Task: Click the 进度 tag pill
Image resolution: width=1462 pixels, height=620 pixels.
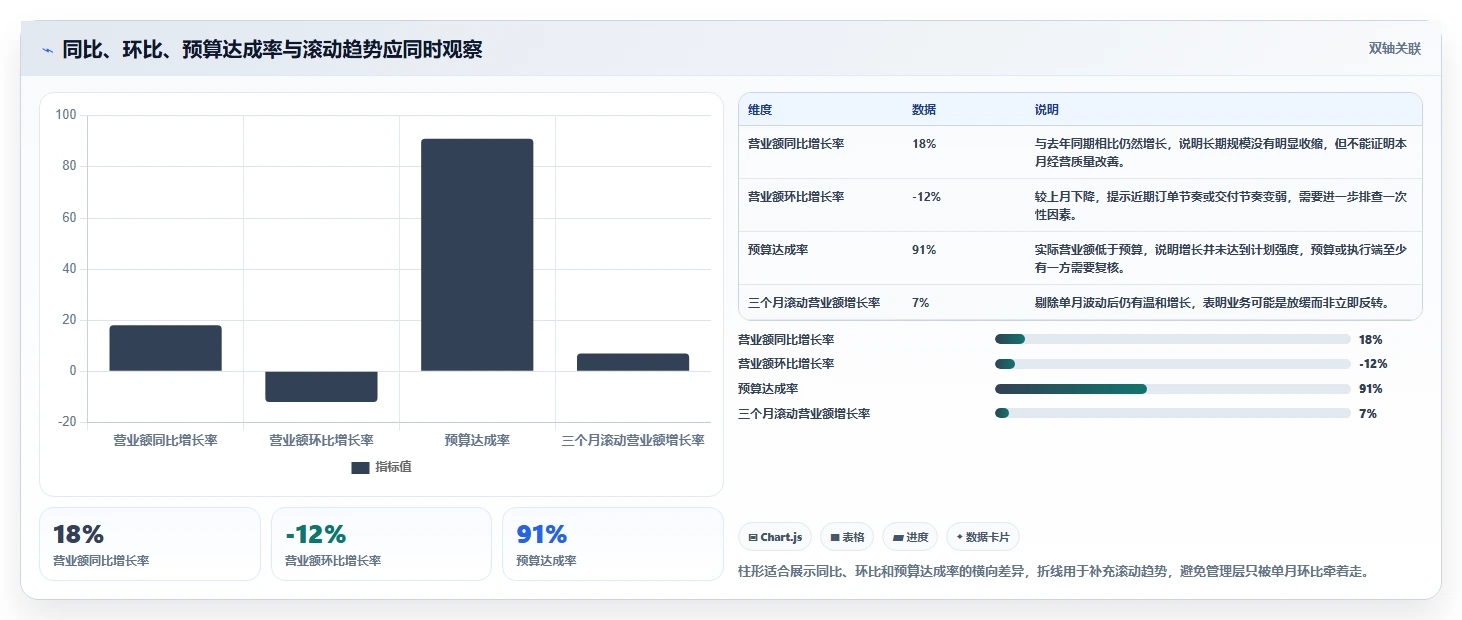Action: click(910, 537)
